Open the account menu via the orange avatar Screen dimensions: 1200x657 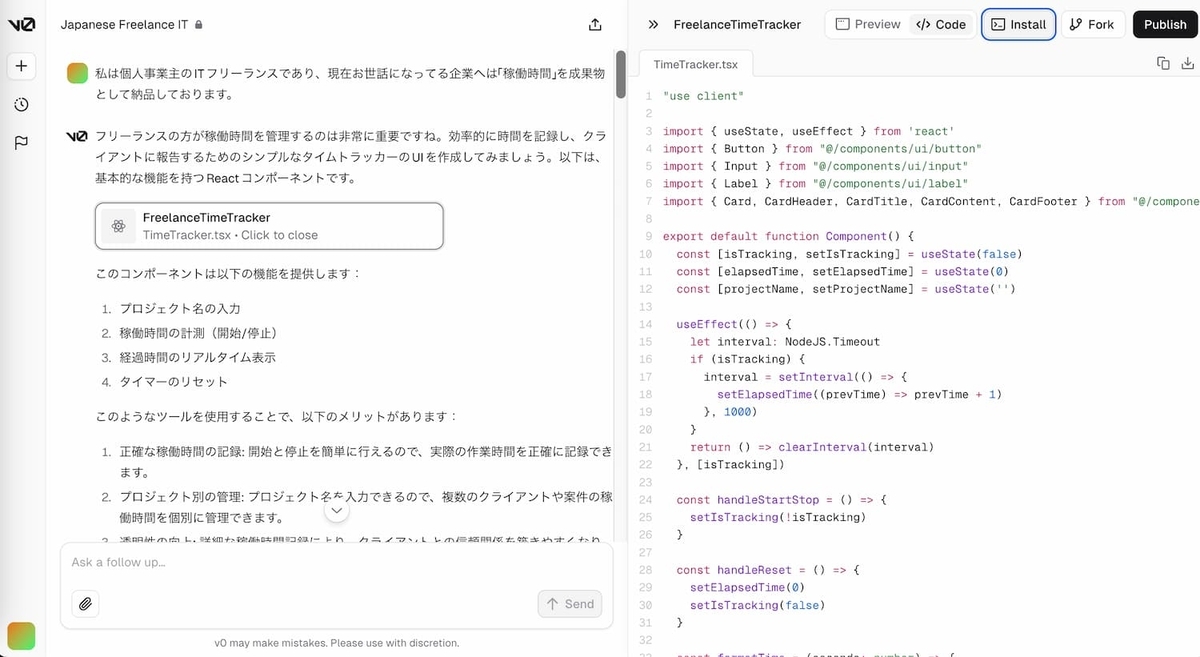[x=21, y=636]
